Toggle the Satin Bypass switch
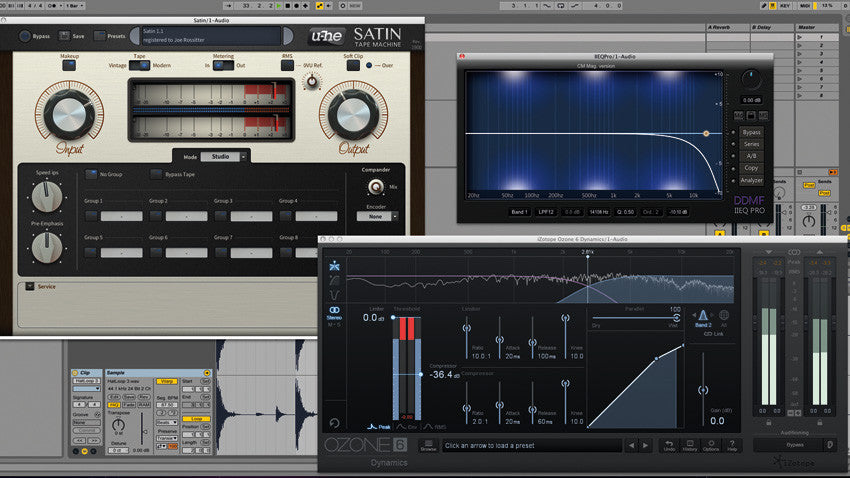This screenshot has width=850, height=478. pos(24,36)
